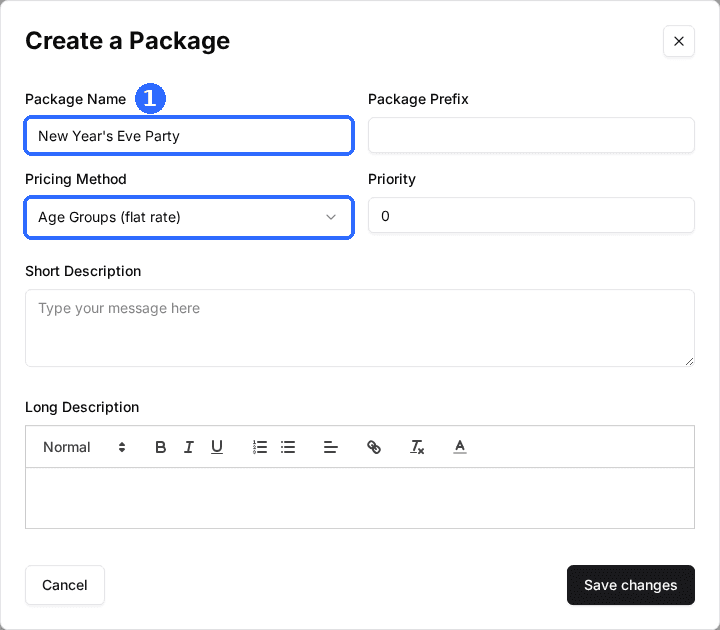Insert a hyperlink in Long Description
This screenshot has height=630, width=720.
(x=374, y=447)
